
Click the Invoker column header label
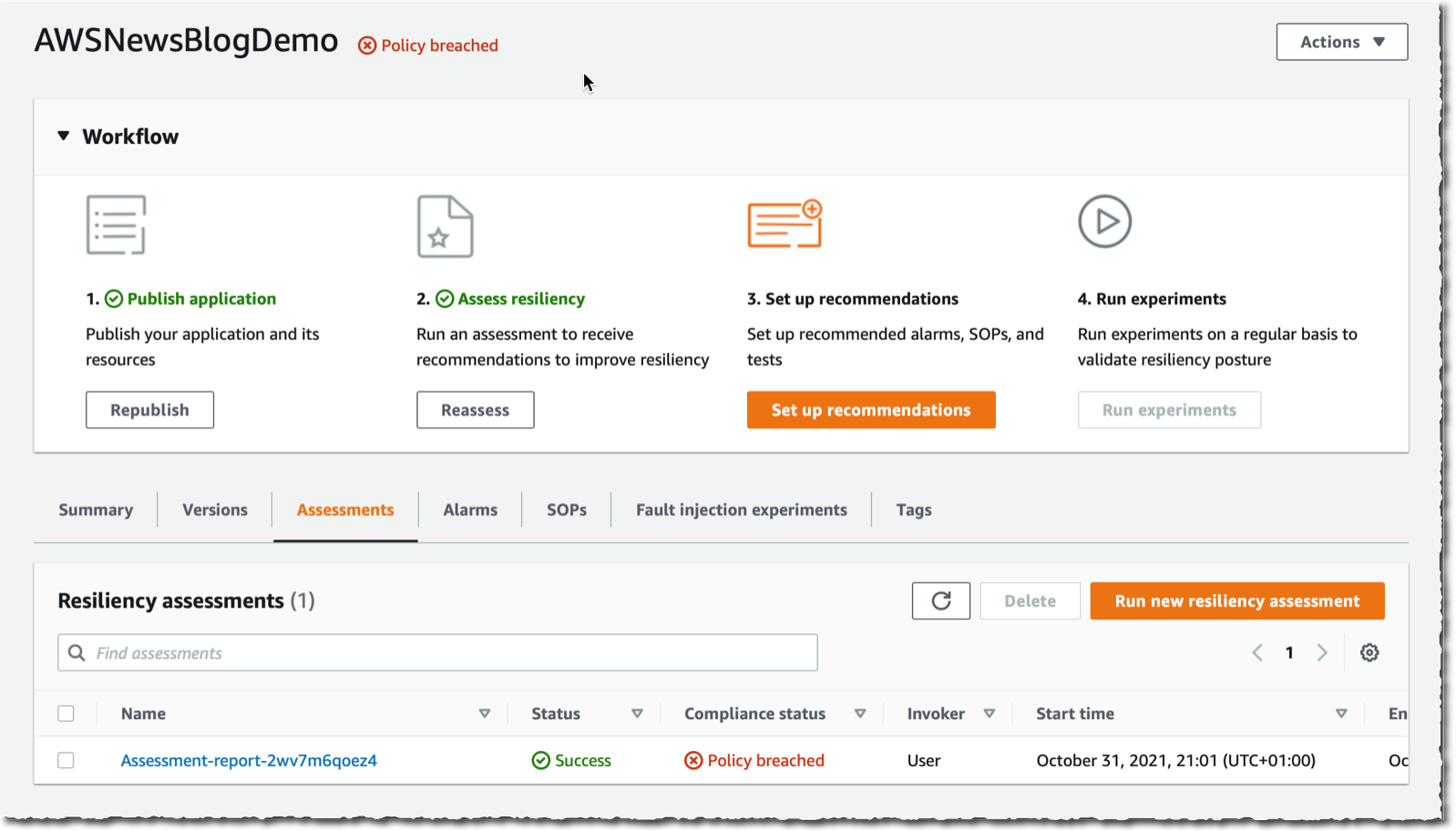click(x=936, y=713)
